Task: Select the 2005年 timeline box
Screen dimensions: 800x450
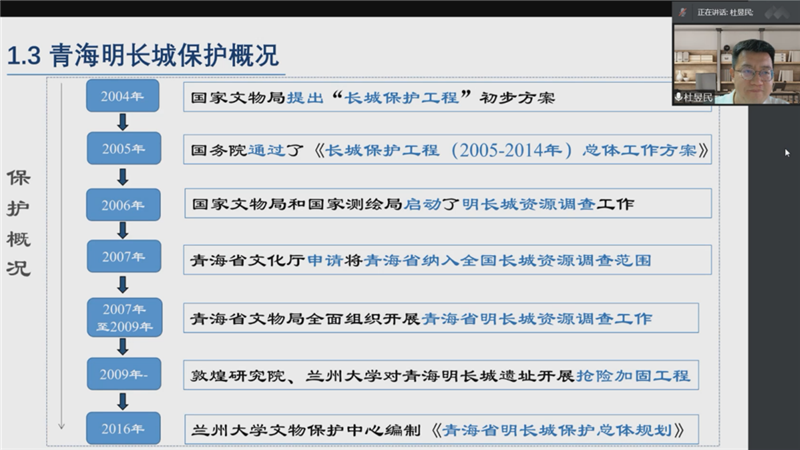Action: pos(123,148)
